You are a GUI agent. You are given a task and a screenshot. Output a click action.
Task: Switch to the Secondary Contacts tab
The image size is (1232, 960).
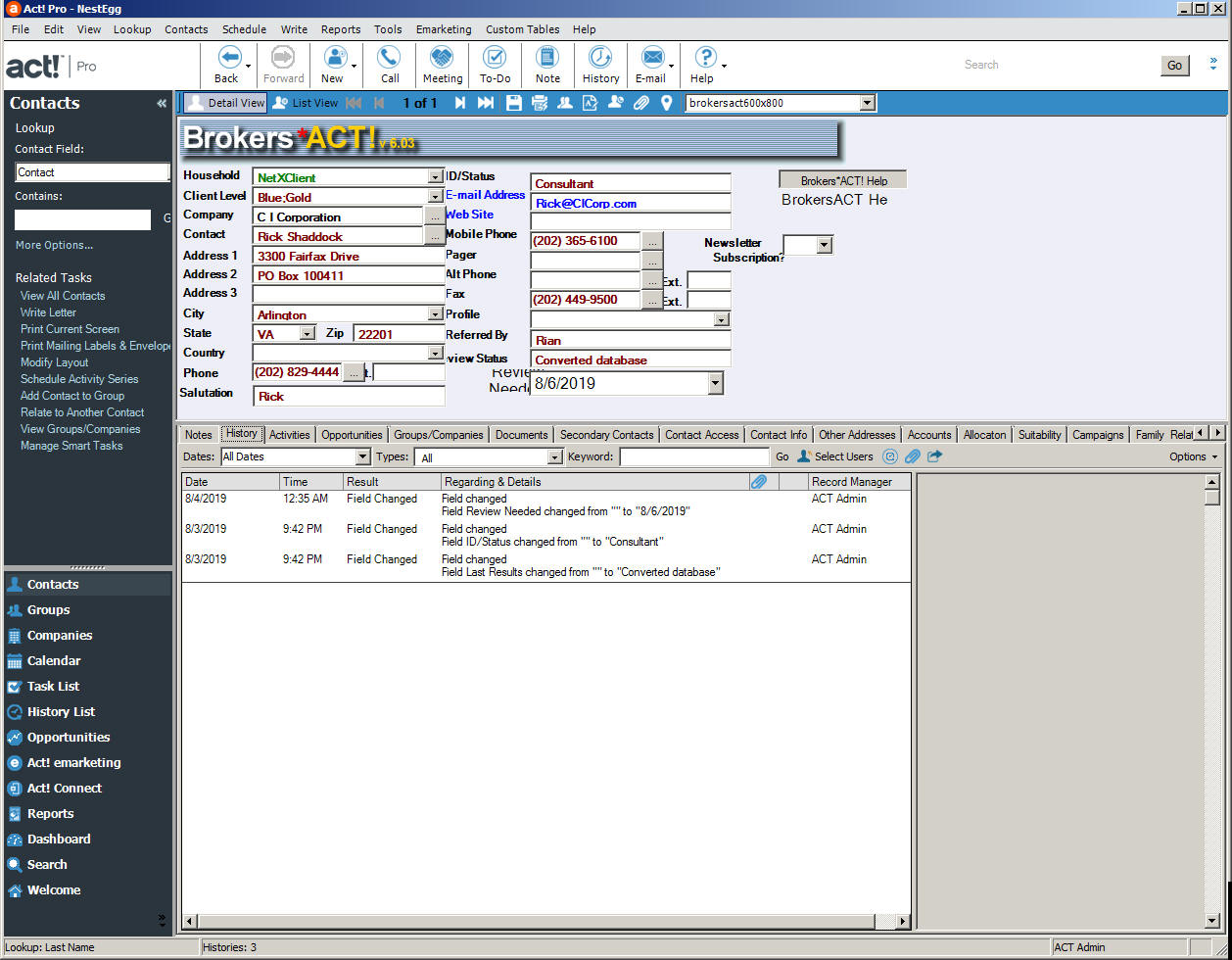pos(606,435)
